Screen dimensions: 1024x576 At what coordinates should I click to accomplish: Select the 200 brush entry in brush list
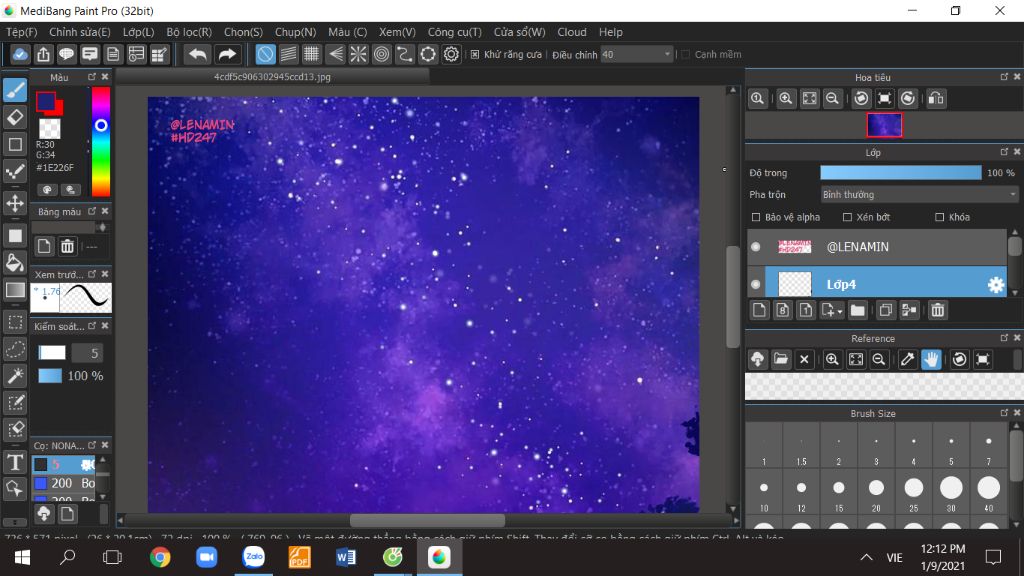(x=65, y=483)
